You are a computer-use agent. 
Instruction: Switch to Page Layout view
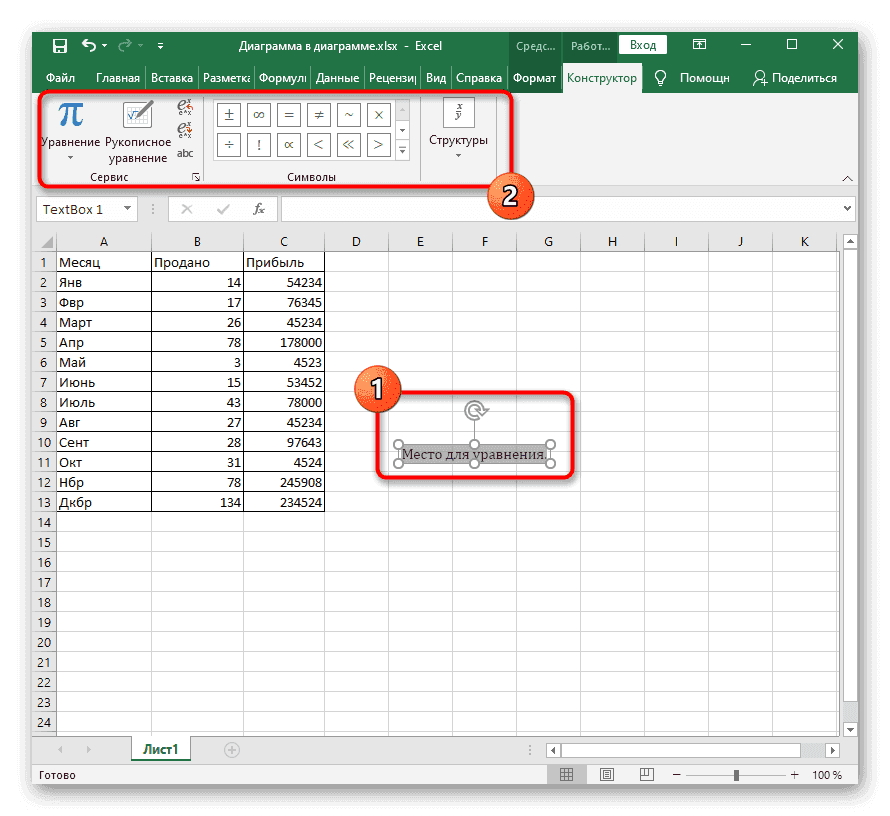pyautogui.click(x=606, y=775)
